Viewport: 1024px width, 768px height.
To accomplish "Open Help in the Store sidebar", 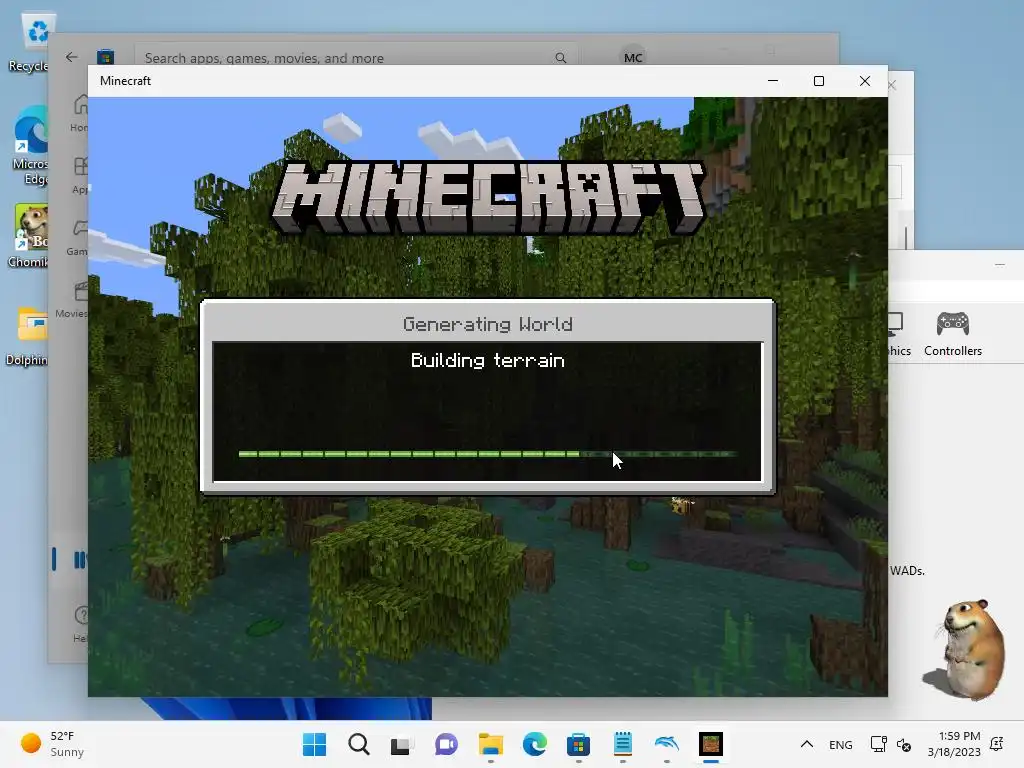I will click(80, 624).
